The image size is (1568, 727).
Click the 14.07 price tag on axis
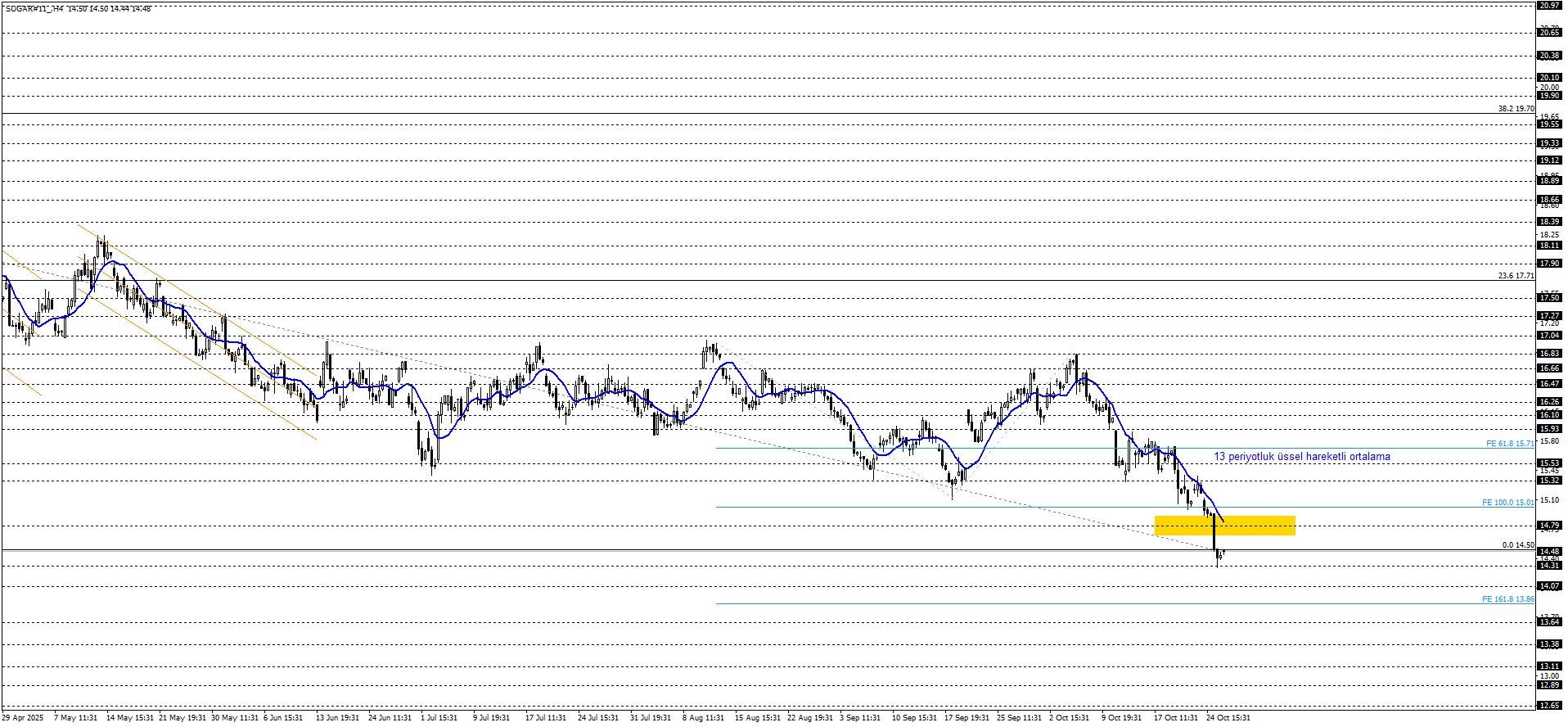coord(1548,586)
